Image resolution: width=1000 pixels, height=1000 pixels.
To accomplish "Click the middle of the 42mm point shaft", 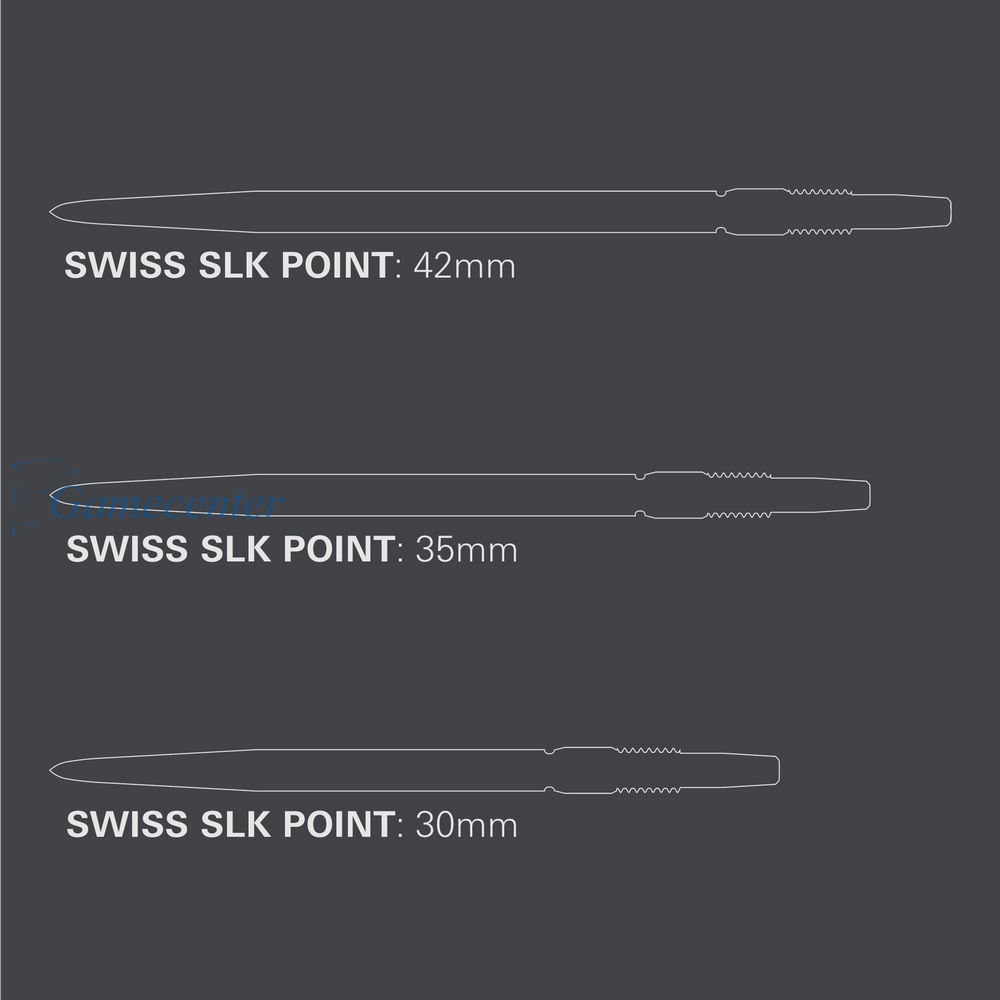I will [x=400, y=211].
